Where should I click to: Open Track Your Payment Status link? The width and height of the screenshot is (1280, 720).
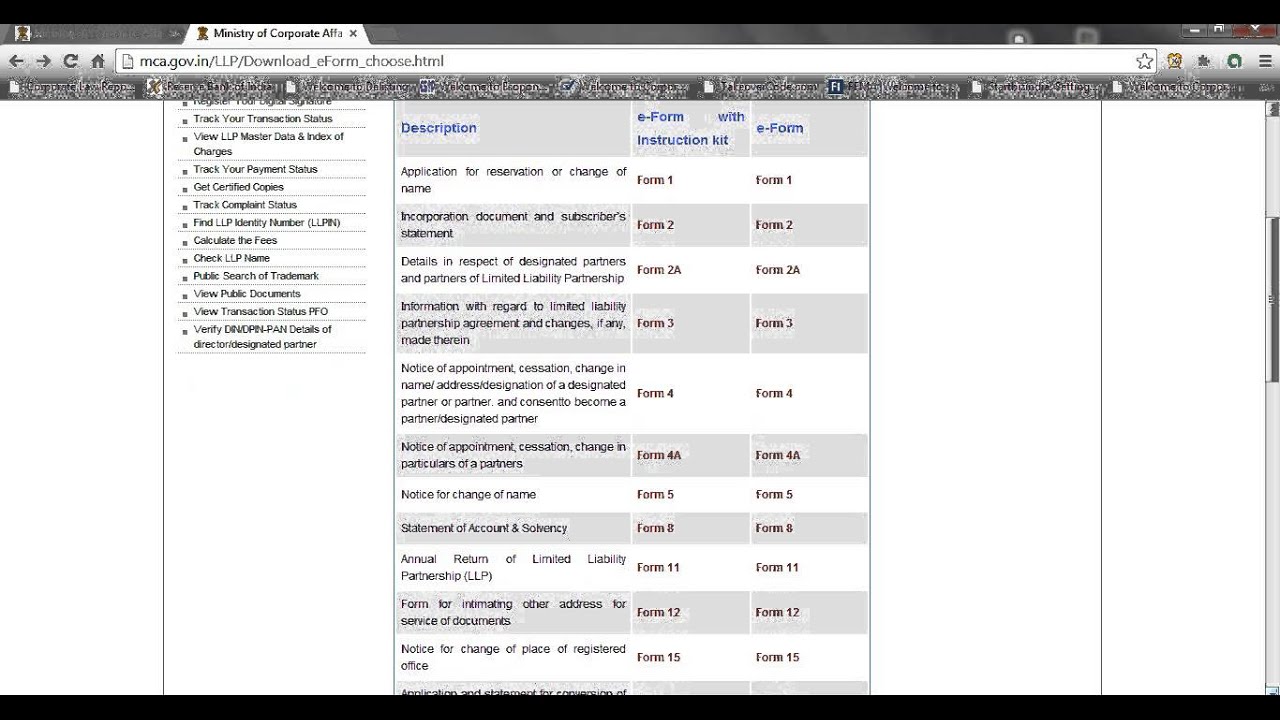255,170
